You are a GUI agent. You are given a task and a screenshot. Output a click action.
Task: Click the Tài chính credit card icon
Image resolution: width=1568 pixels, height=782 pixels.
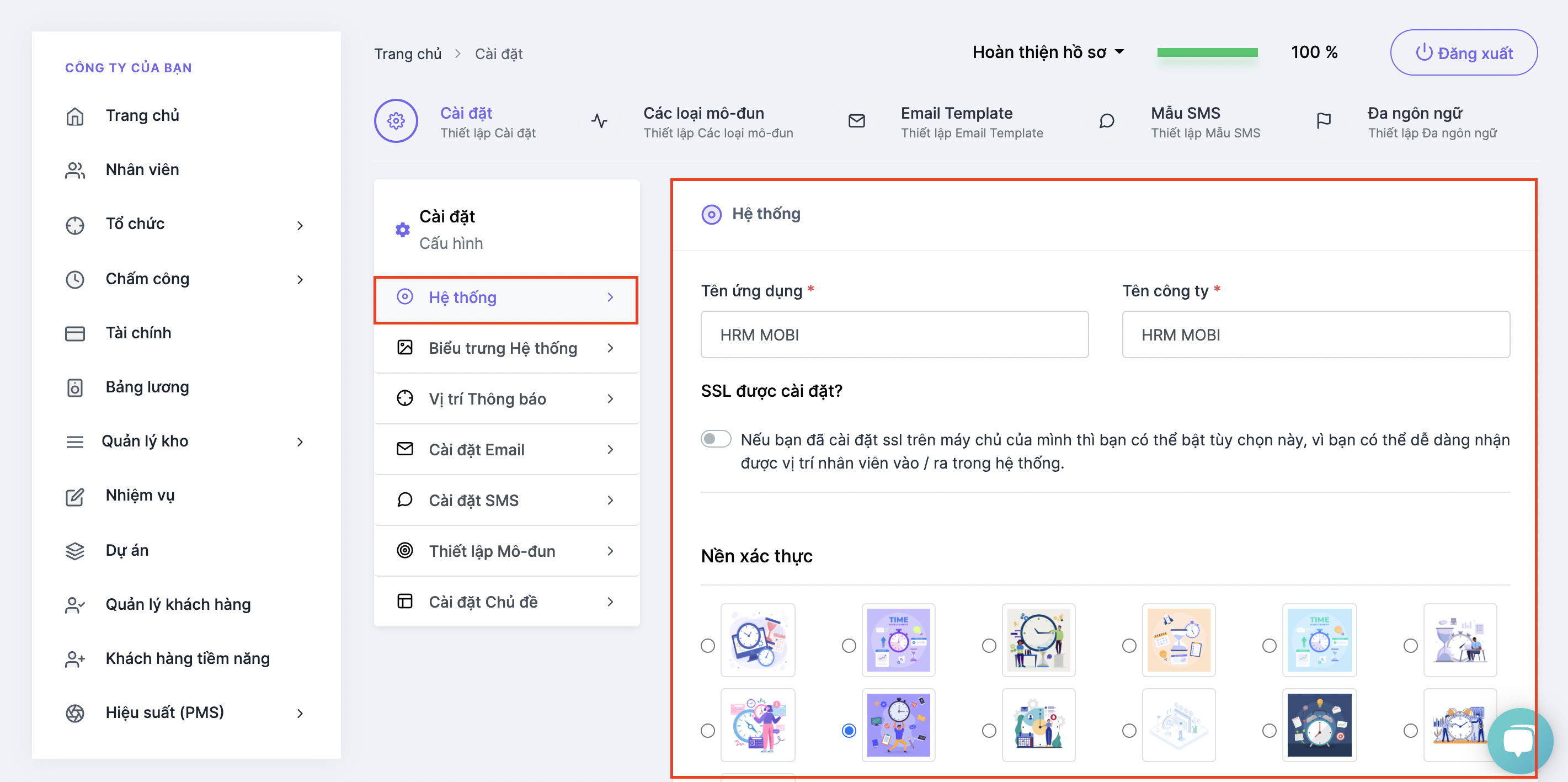click(x=75, y=333)
